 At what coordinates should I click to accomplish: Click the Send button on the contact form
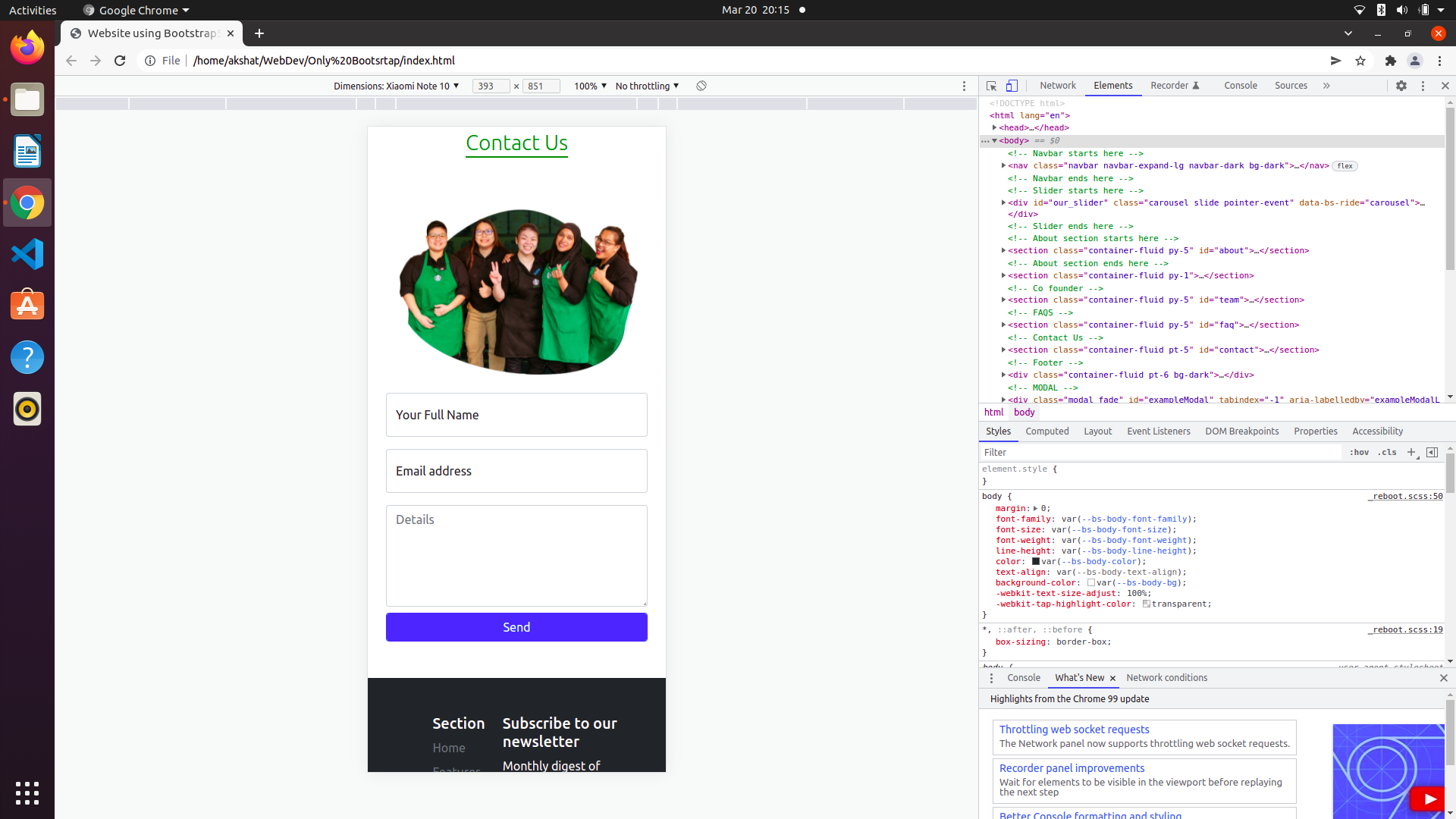pos(516,627)
